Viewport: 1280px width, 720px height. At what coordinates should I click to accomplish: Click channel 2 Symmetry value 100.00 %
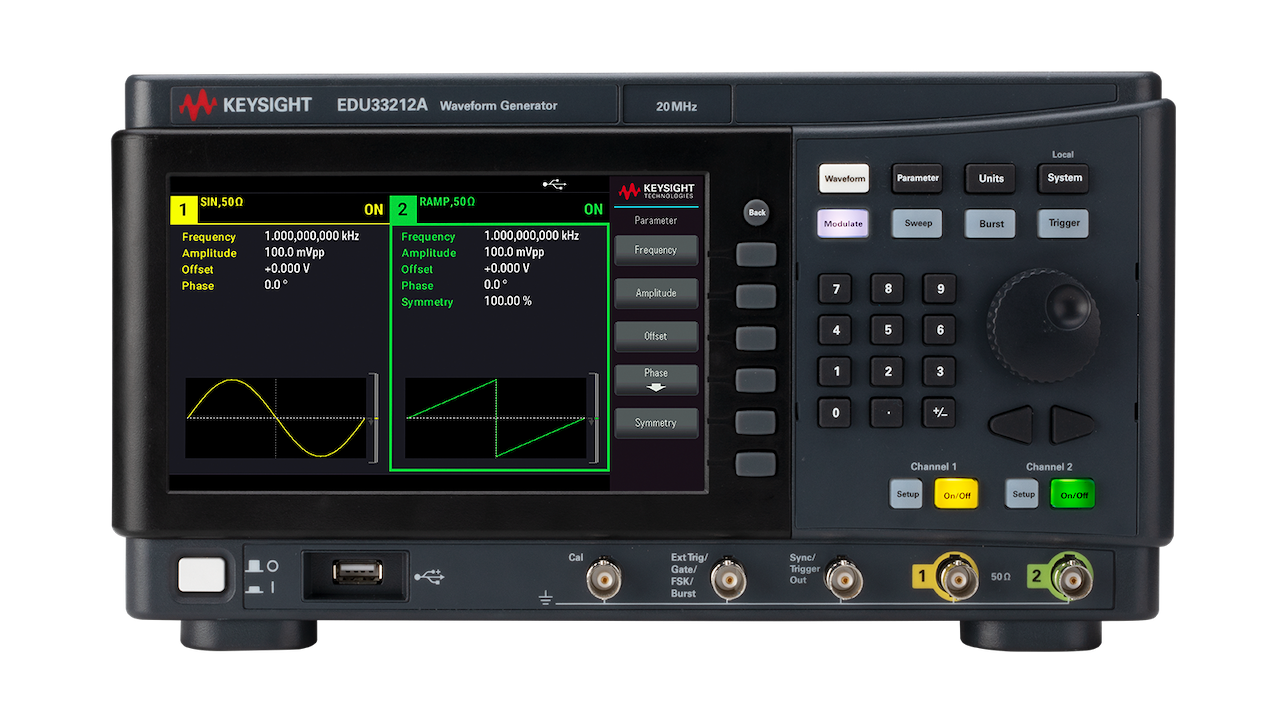pyautogui.click(x=508, y=302)
